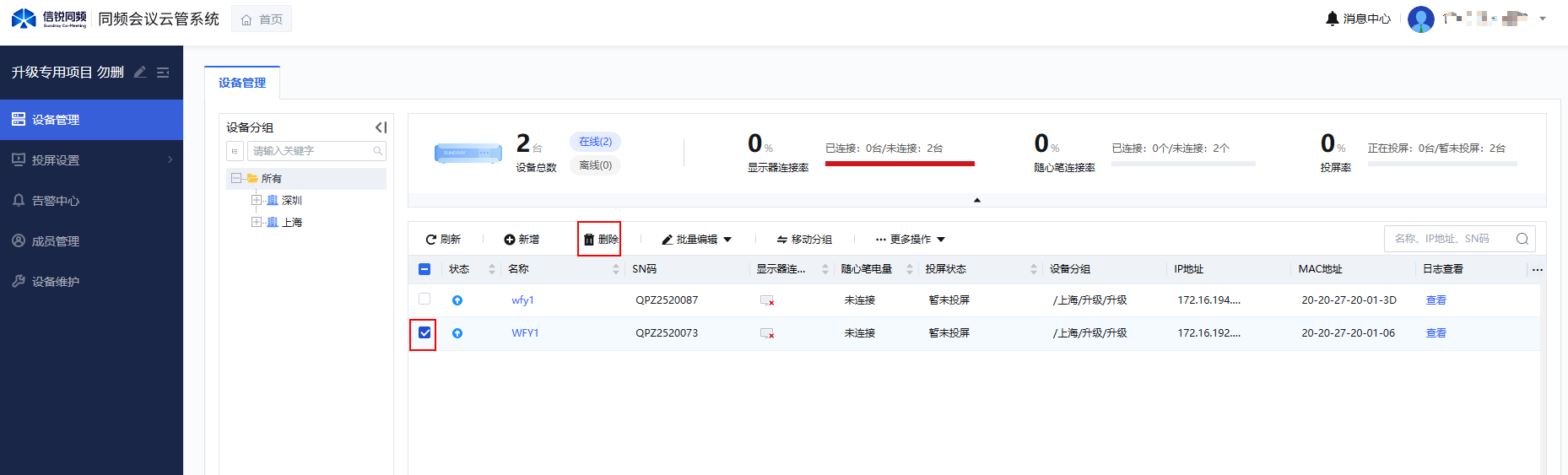
Task: Collapse sidebar using the menu fold icon
Action: (x=163, y=73)
